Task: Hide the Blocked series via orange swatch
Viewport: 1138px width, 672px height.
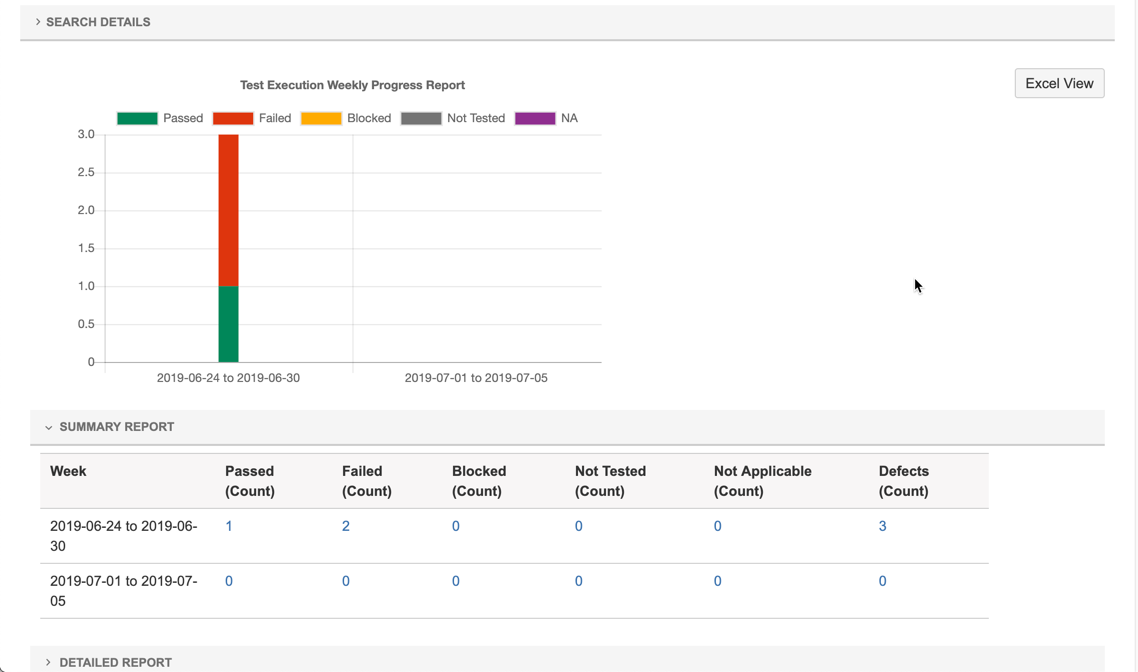Action: click(x=321, y=118)
